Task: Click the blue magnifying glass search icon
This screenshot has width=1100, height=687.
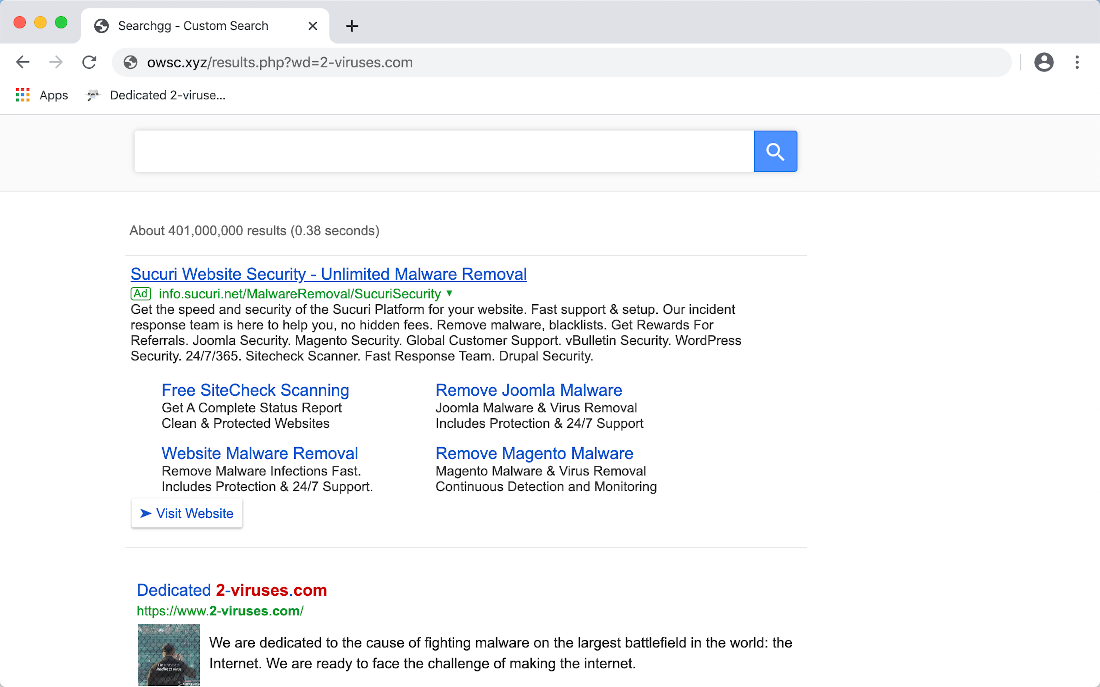Action: (x=775, y=151)
